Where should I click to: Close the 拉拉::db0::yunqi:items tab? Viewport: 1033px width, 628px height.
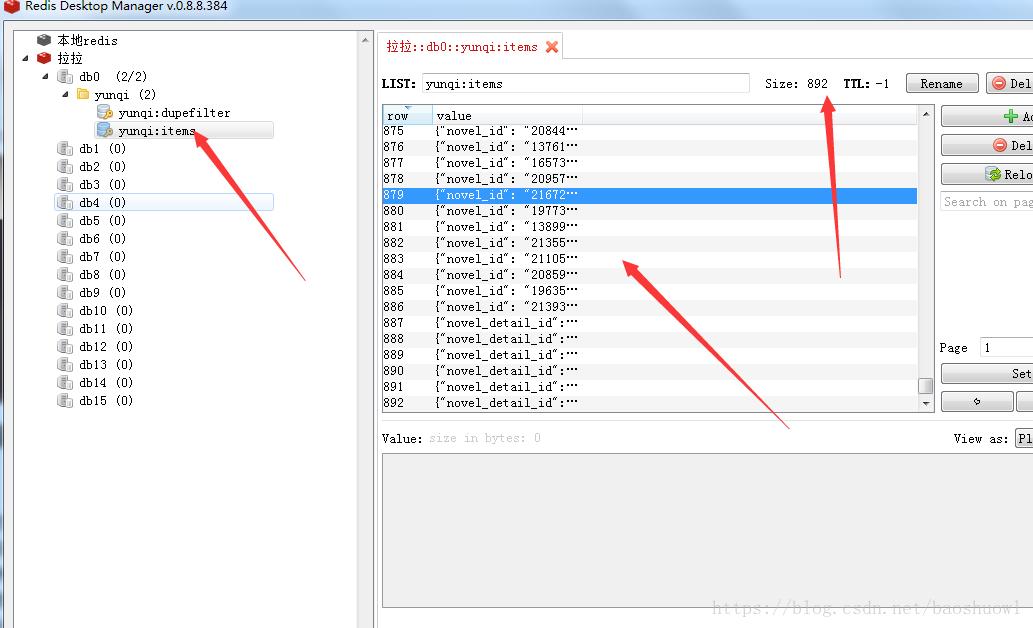coord(552,47)
